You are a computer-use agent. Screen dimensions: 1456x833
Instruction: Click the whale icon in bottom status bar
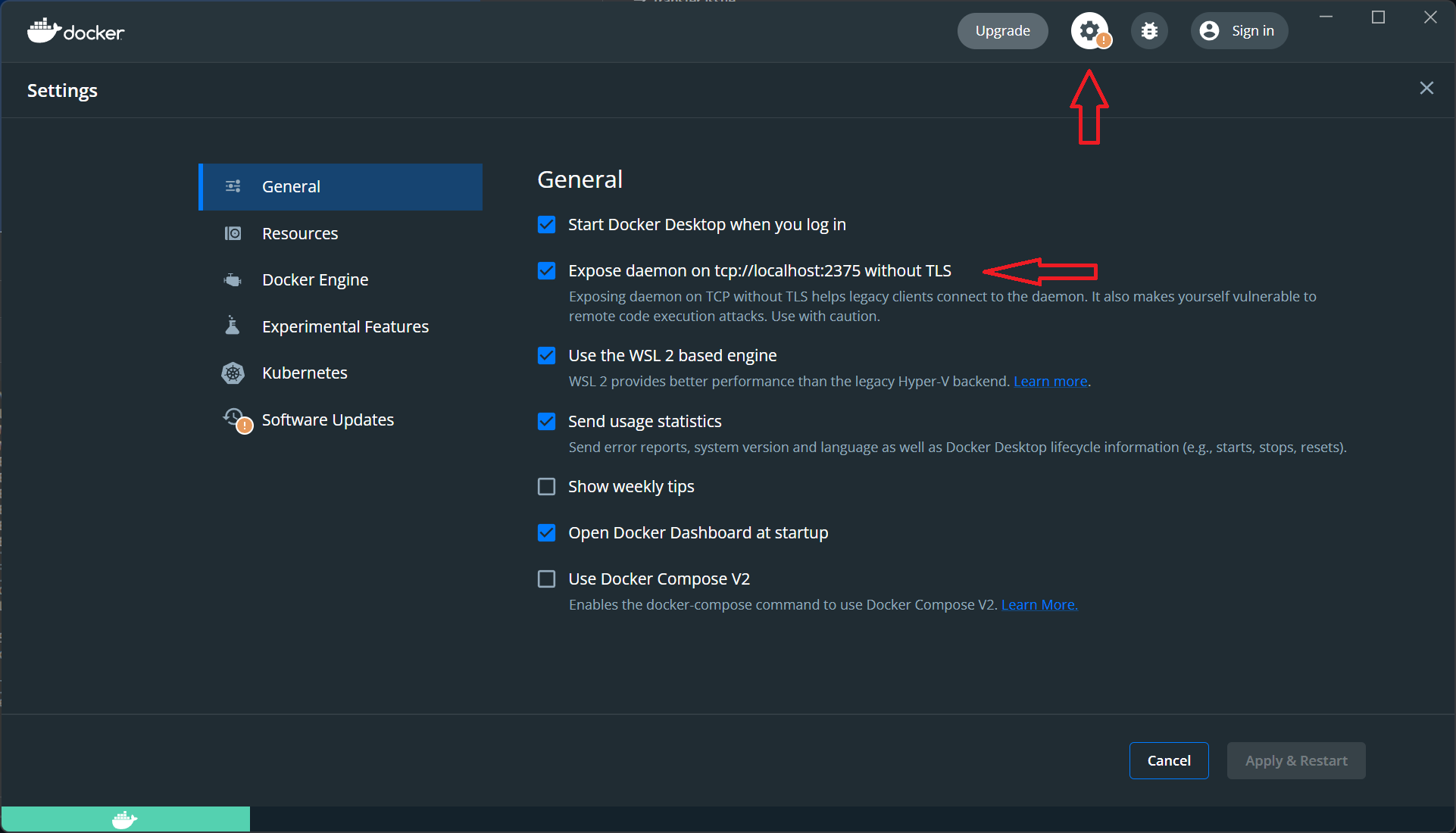(125, 819)
